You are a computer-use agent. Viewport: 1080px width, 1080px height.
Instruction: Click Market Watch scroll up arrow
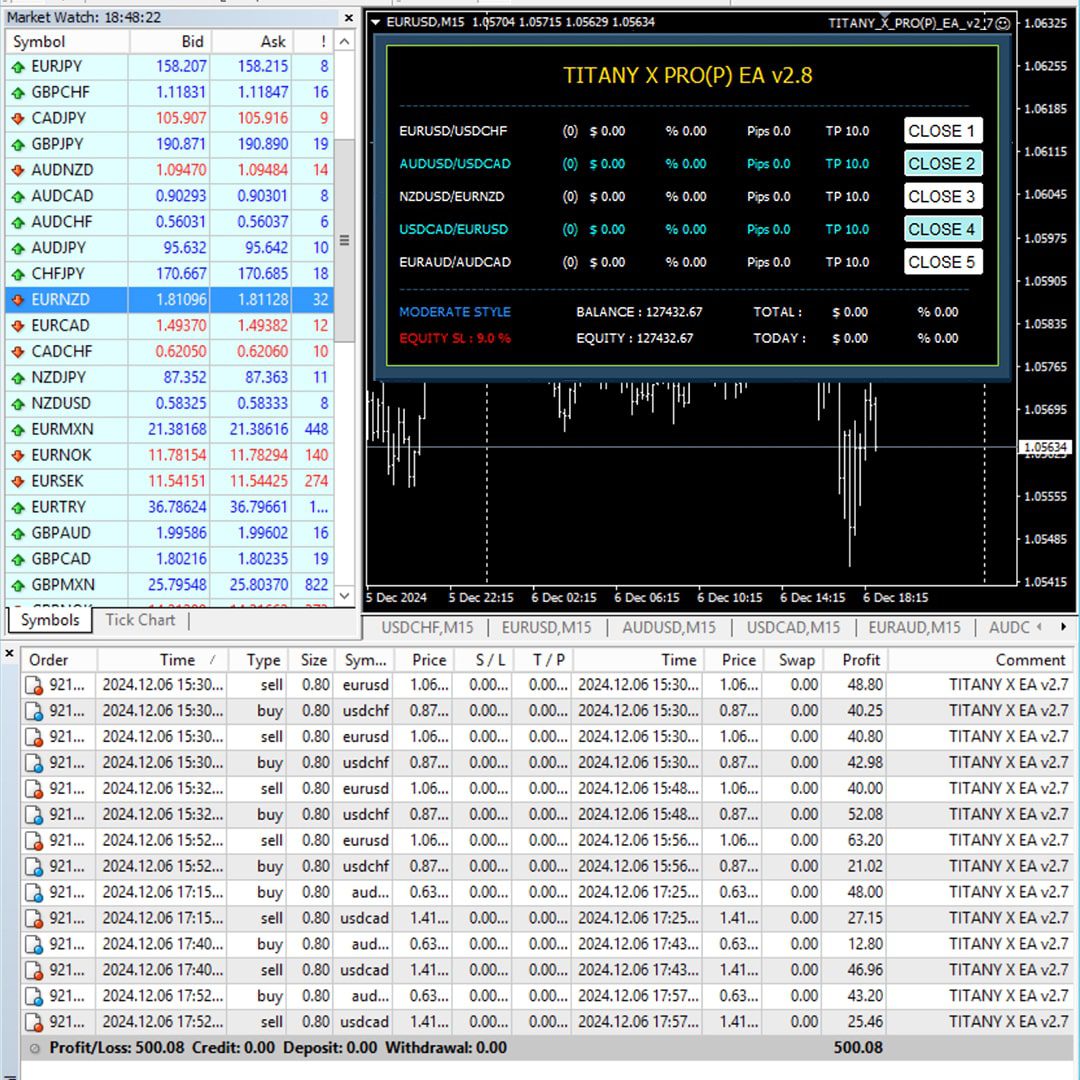(x=345, y=42)
